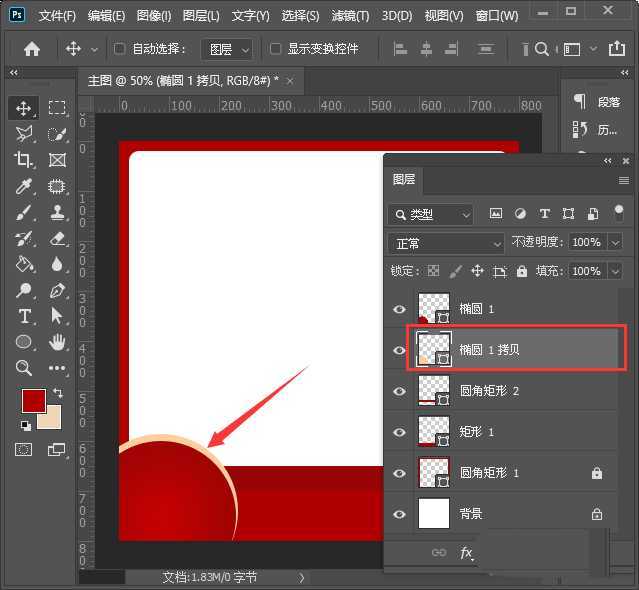Image resolution: width=639 pixels, height=590 pixels.
Task: Hide the 背景 layer
Action: [x=400, y=514]
